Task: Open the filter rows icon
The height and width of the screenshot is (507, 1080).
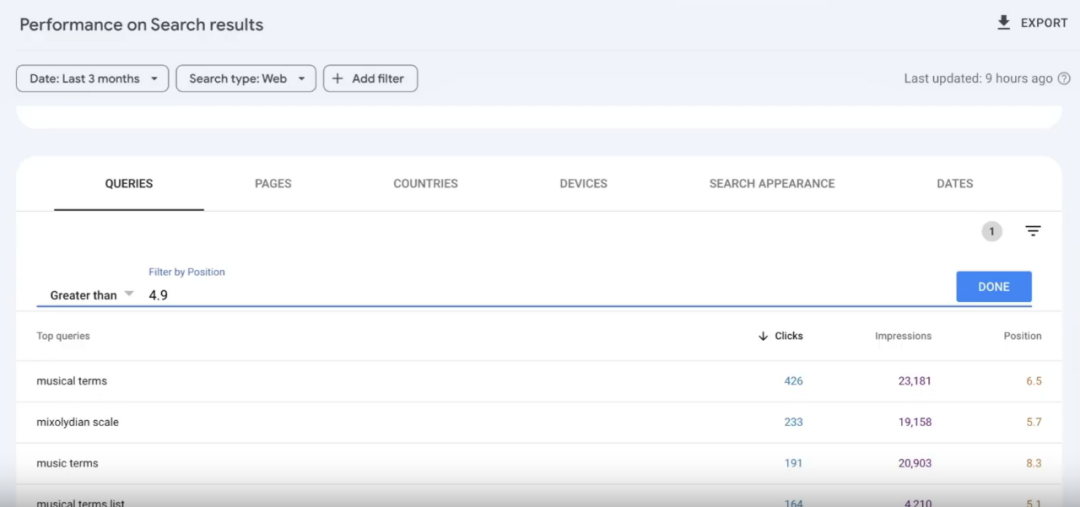Action: pyautogui.click(x=1033, y=231)
